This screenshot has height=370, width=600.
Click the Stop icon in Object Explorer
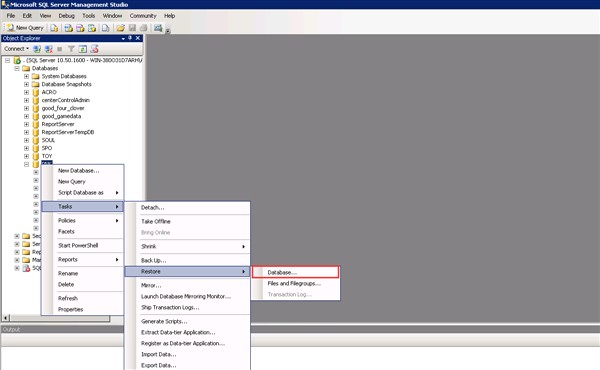pos(60,49)
